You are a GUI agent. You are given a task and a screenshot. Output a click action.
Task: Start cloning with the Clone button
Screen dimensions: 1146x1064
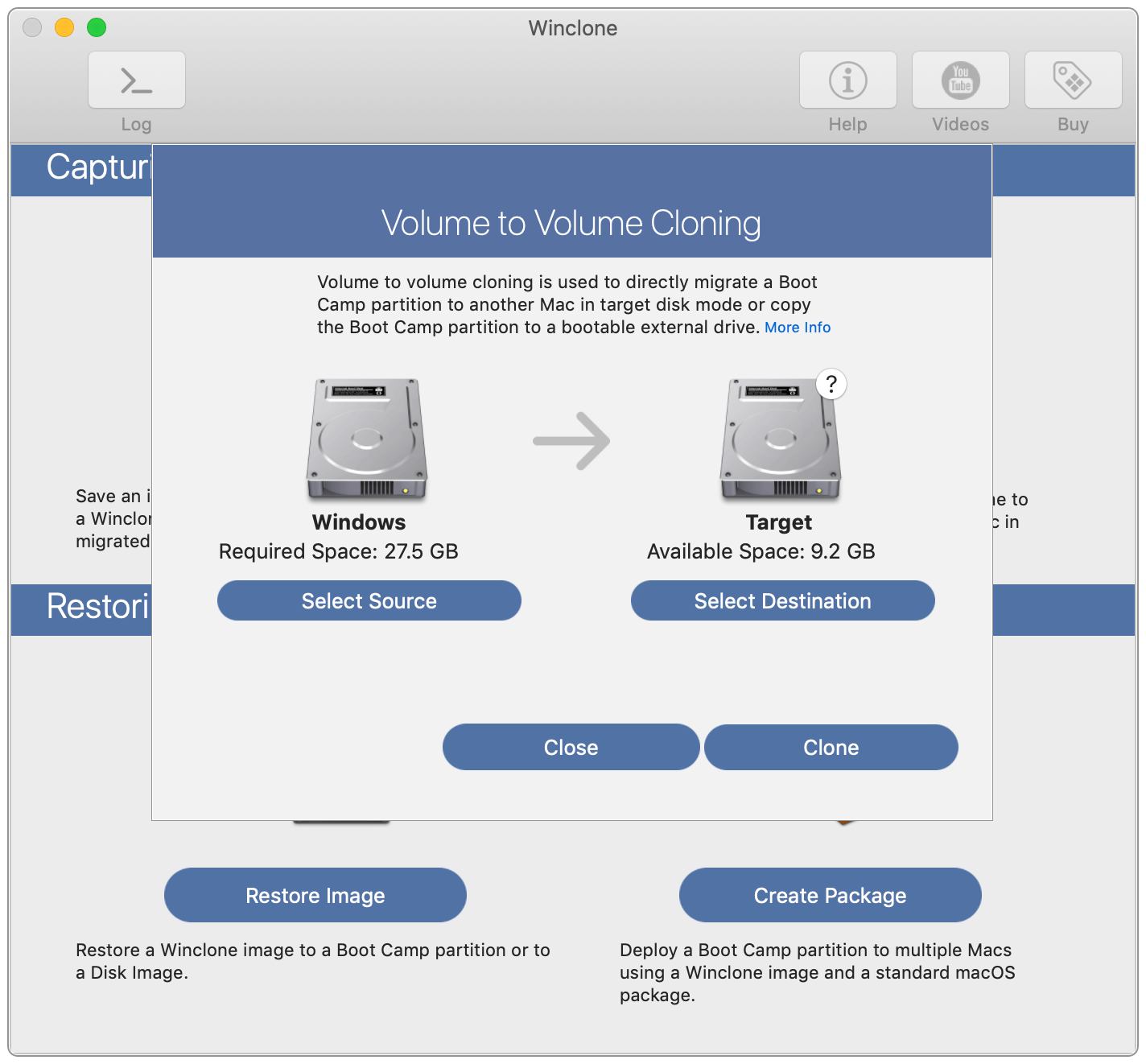831,747
